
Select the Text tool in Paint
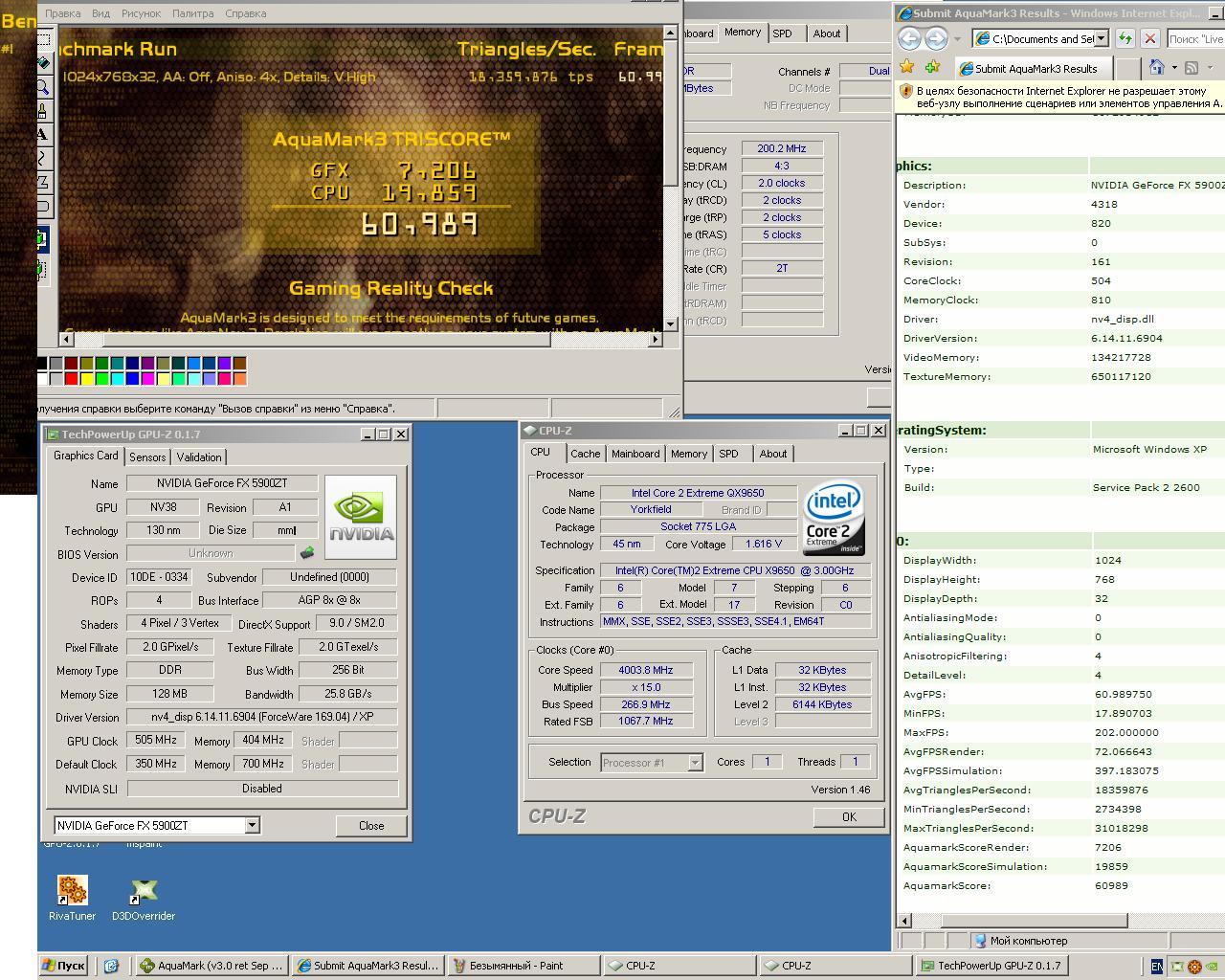43,134
